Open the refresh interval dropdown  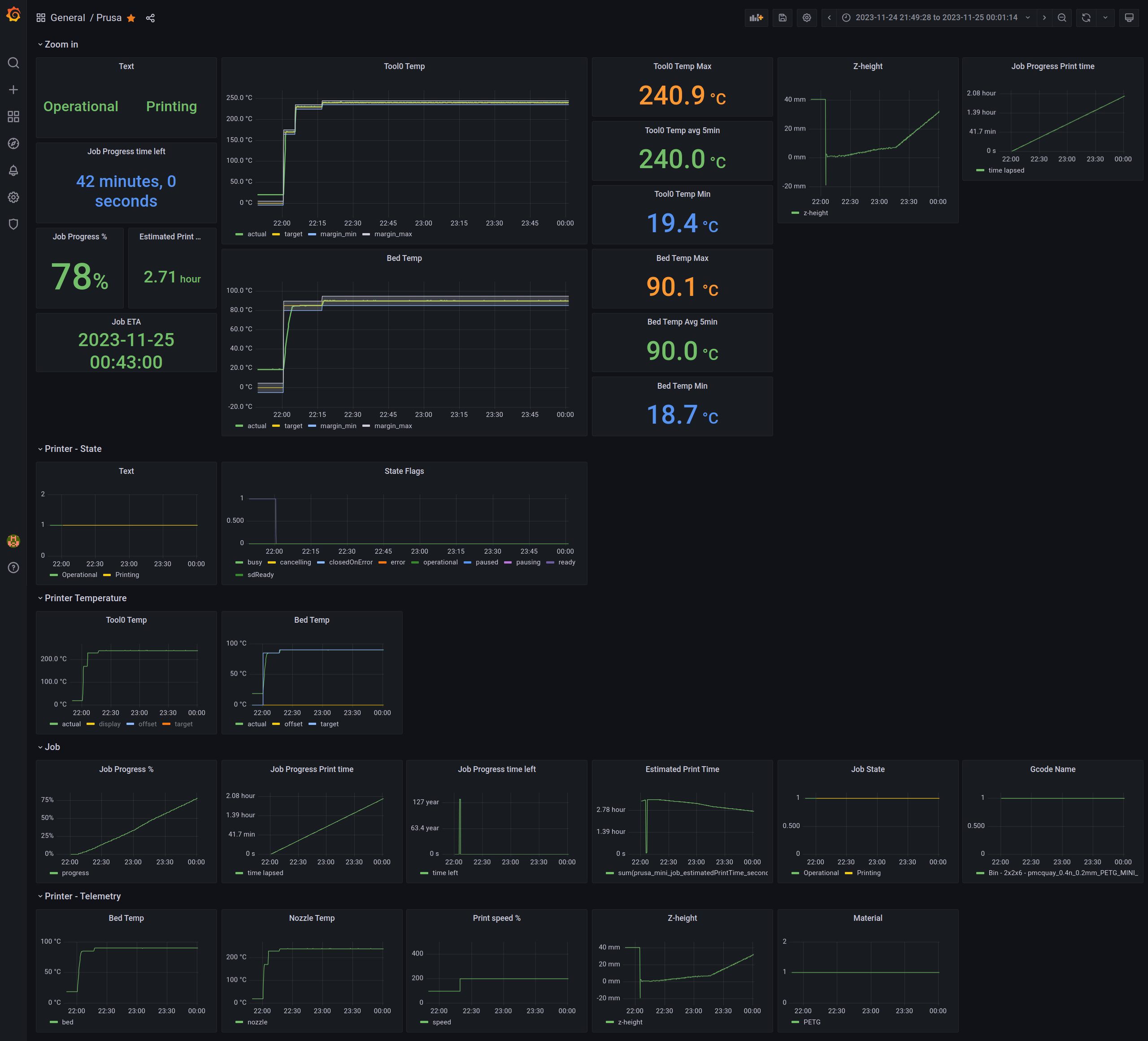[1105, 17]
